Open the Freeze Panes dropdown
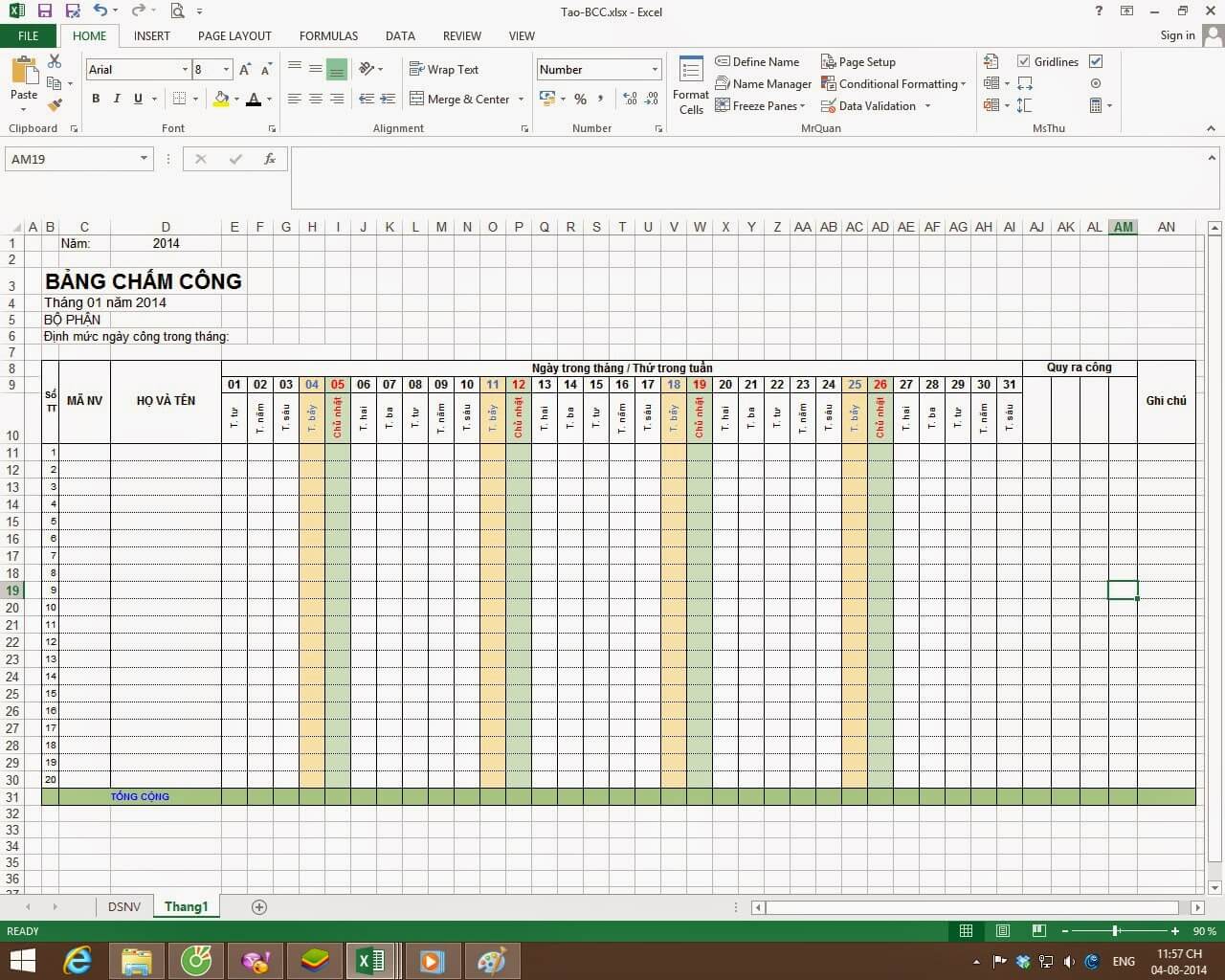 tap(761, 105)
